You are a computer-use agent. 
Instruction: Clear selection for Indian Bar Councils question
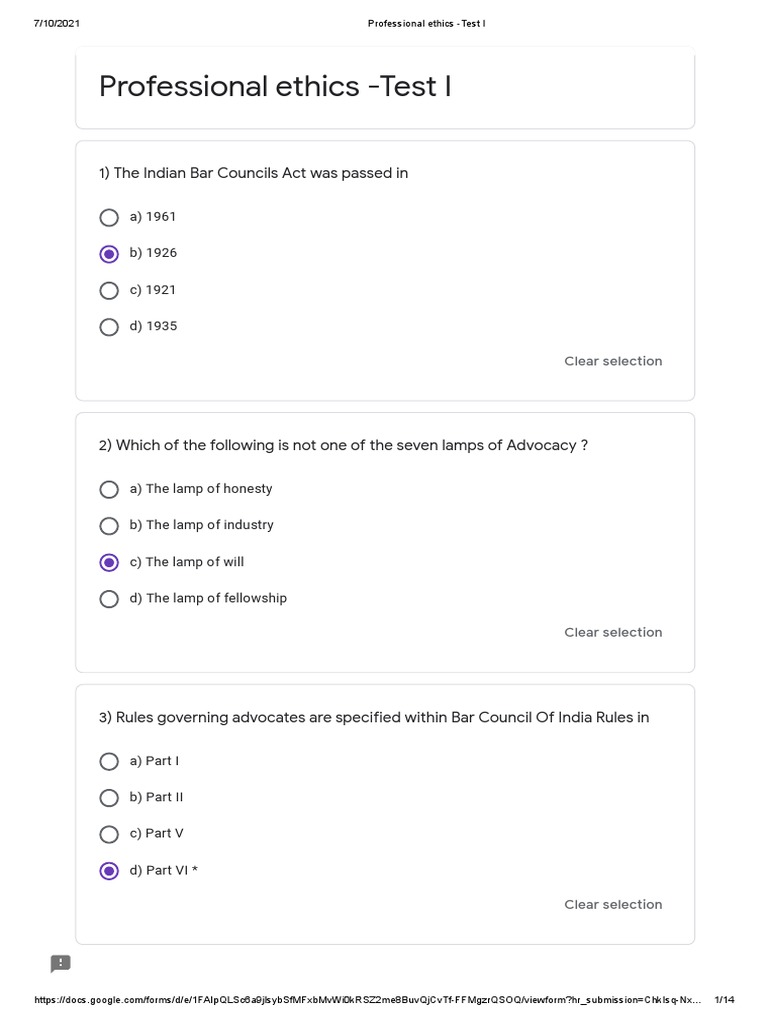(x=613, y=361)
